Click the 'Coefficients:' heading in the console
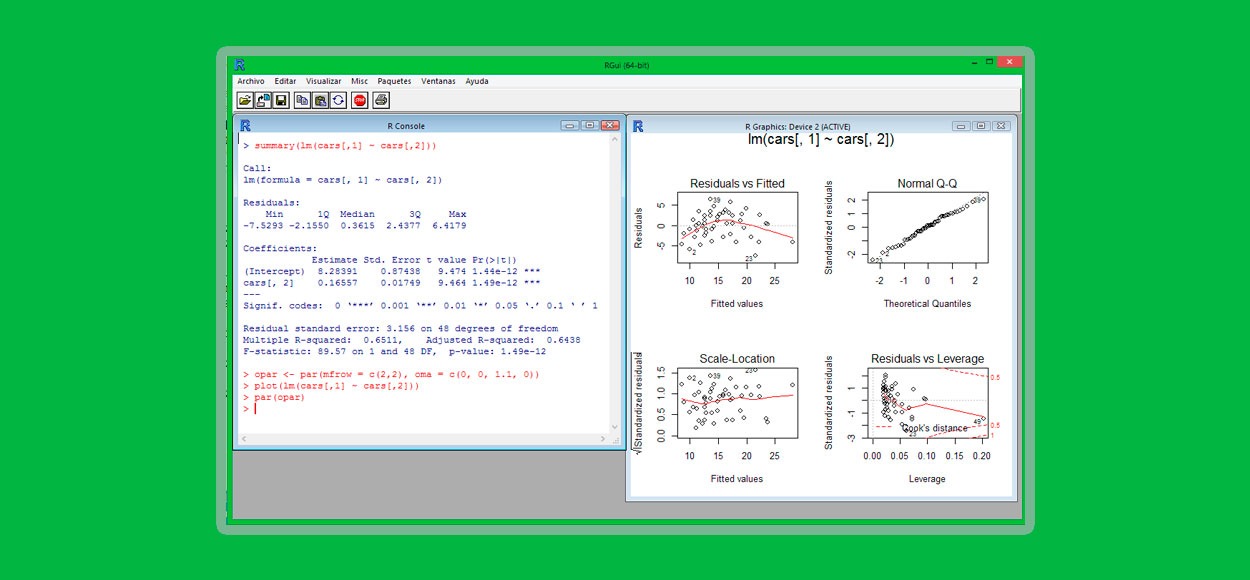Screen dimensions: 1250x580 tap(280, 248)
